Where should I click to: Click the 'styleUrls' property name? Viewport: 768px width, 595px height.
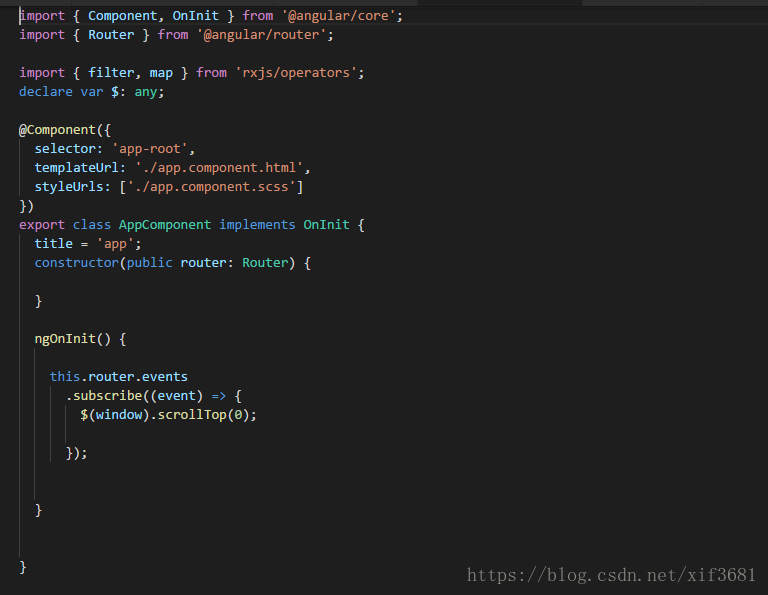[69, 187]
